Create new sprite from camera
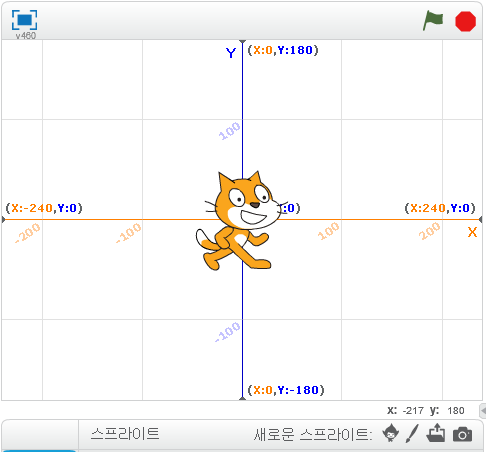Viewport: 486px width, 452px height. click(x=462, y=434)
